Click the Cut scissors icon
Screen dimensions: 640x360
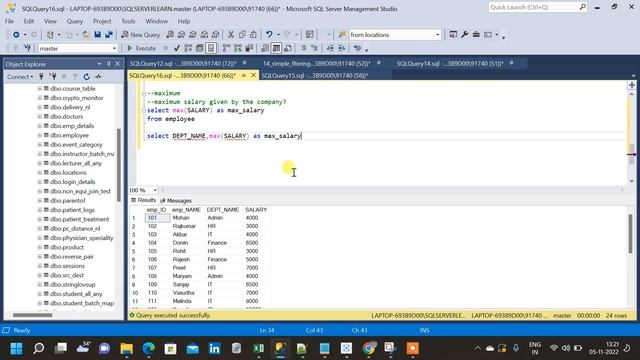pyautogui.click(x=231, y=35)
